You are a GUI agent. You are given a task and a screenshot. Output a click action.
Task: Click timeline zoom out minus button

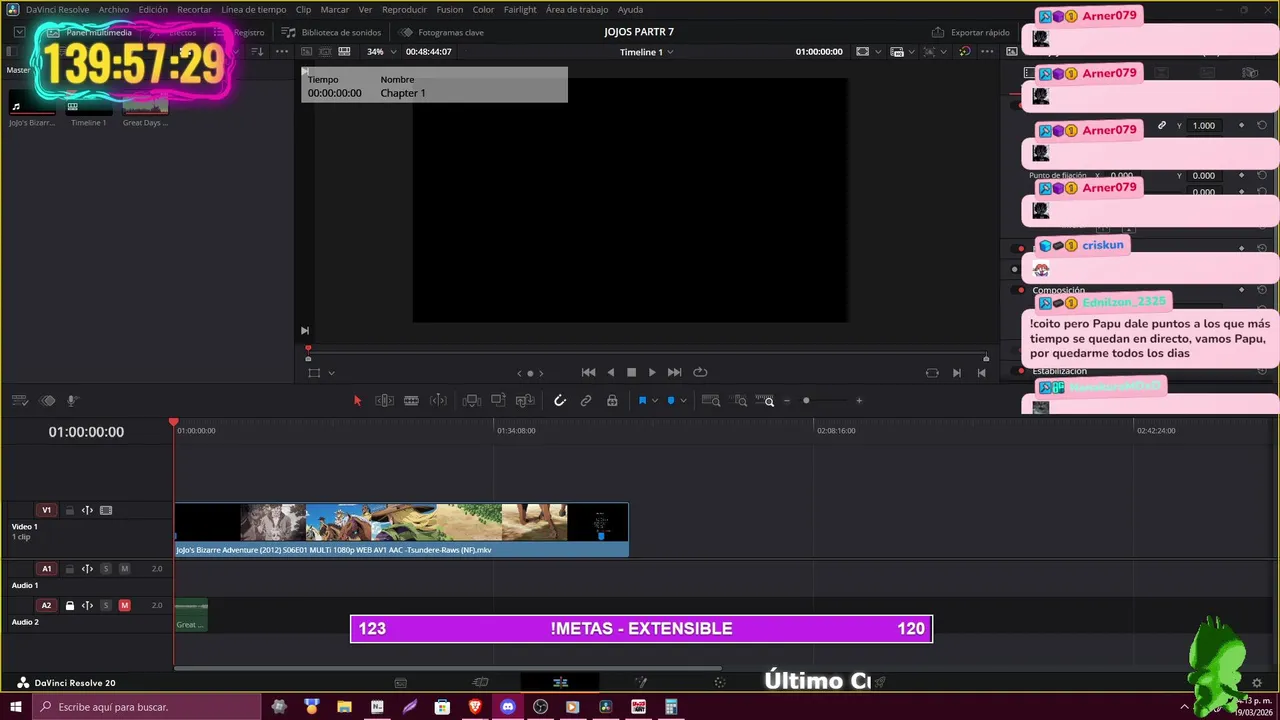pos(787,401)
